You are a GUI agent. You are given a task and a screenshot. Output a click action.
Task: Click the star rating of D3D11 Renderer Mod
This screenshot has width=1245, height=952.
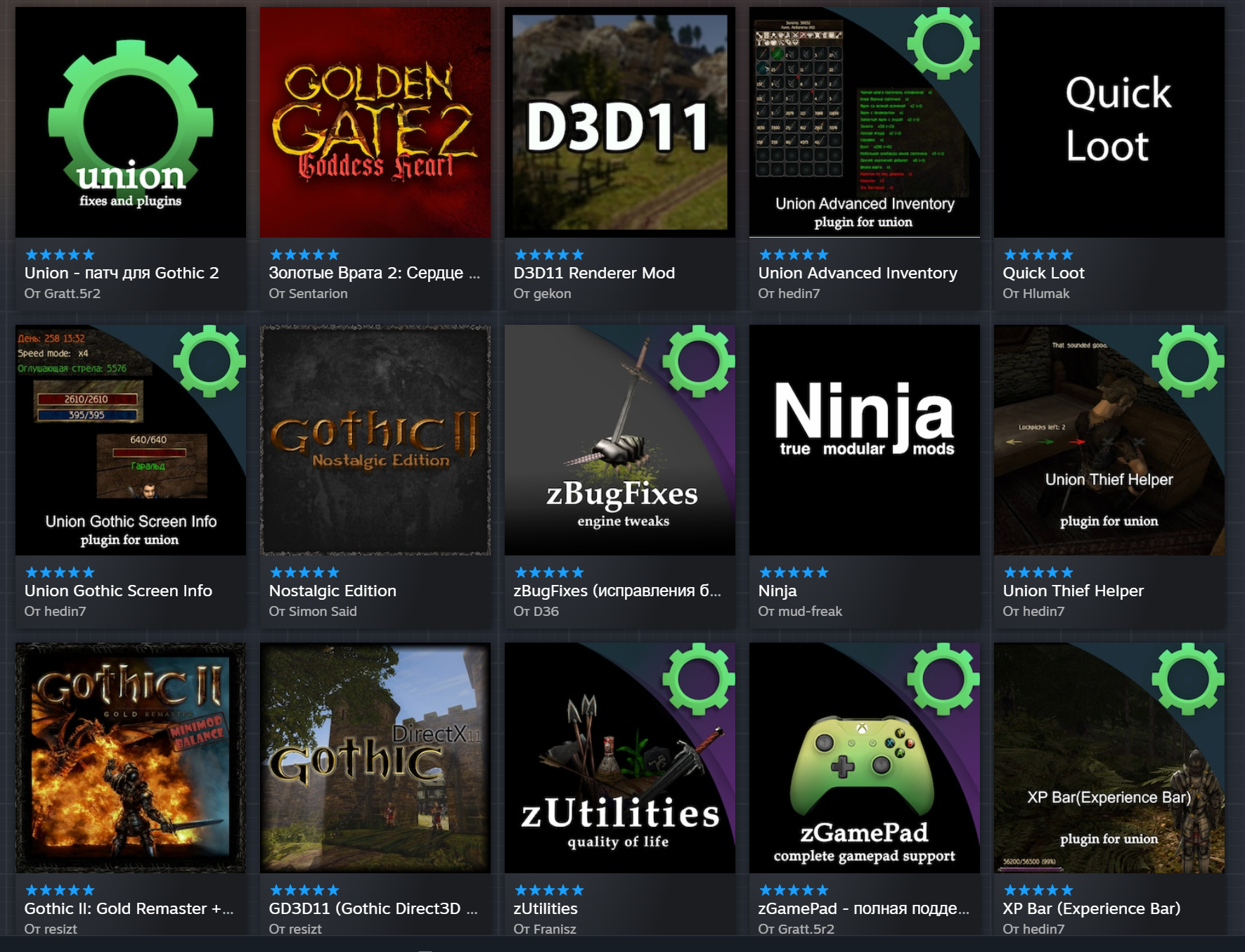pyautogui.click(x=549, y=255)
